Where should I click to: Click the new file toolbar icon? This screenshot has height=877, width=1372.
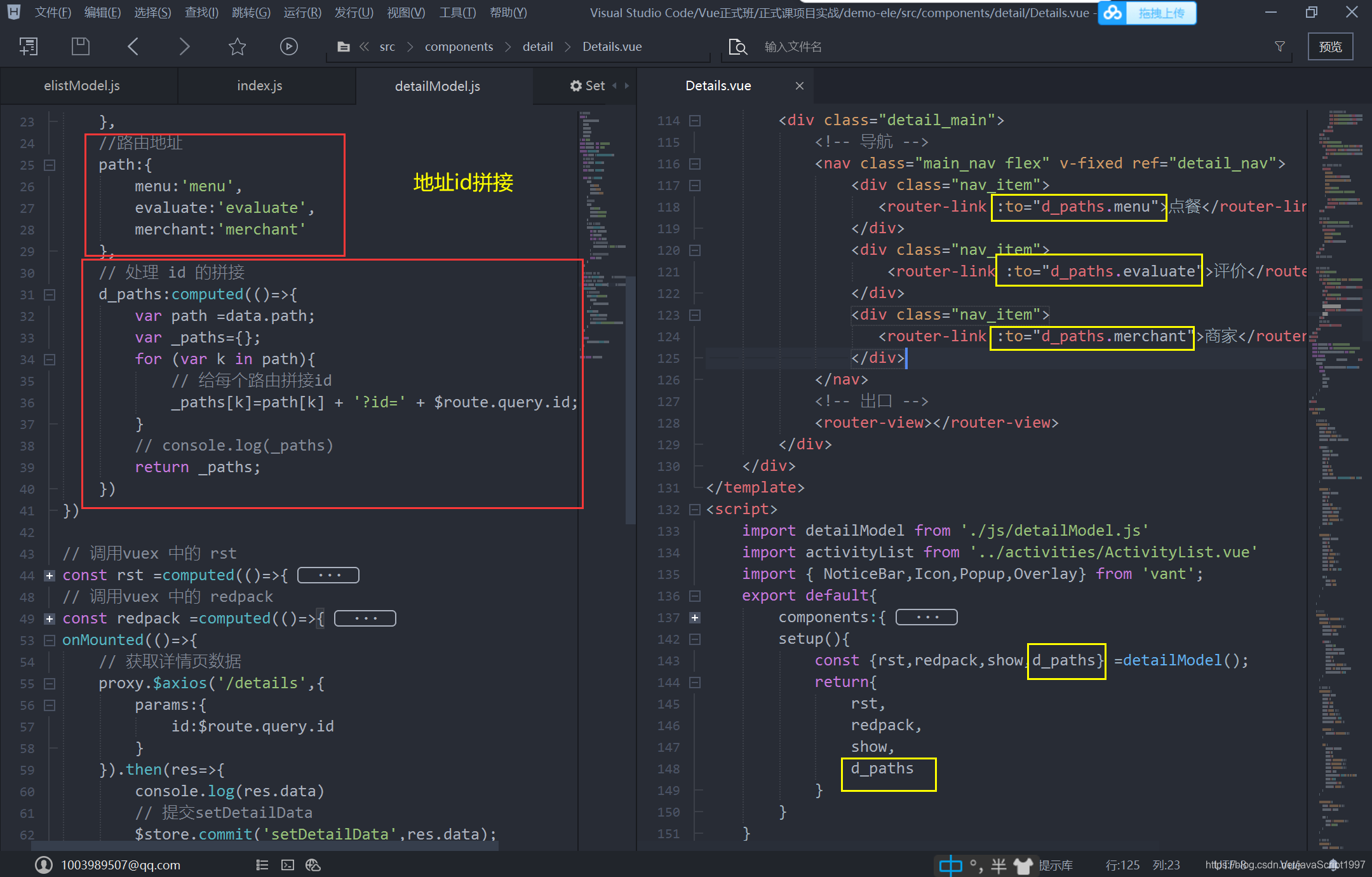pos(29,46)
